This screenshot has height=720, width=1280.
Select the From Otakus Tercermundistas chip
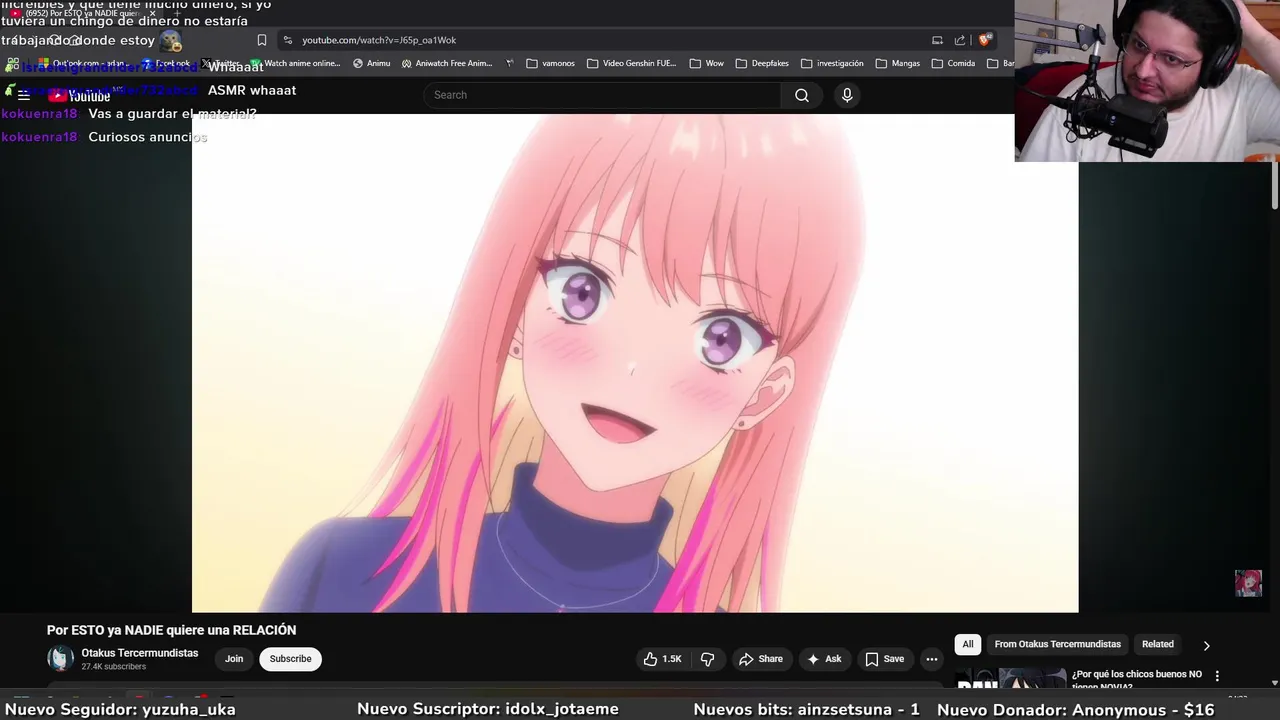pos(1058,644)
